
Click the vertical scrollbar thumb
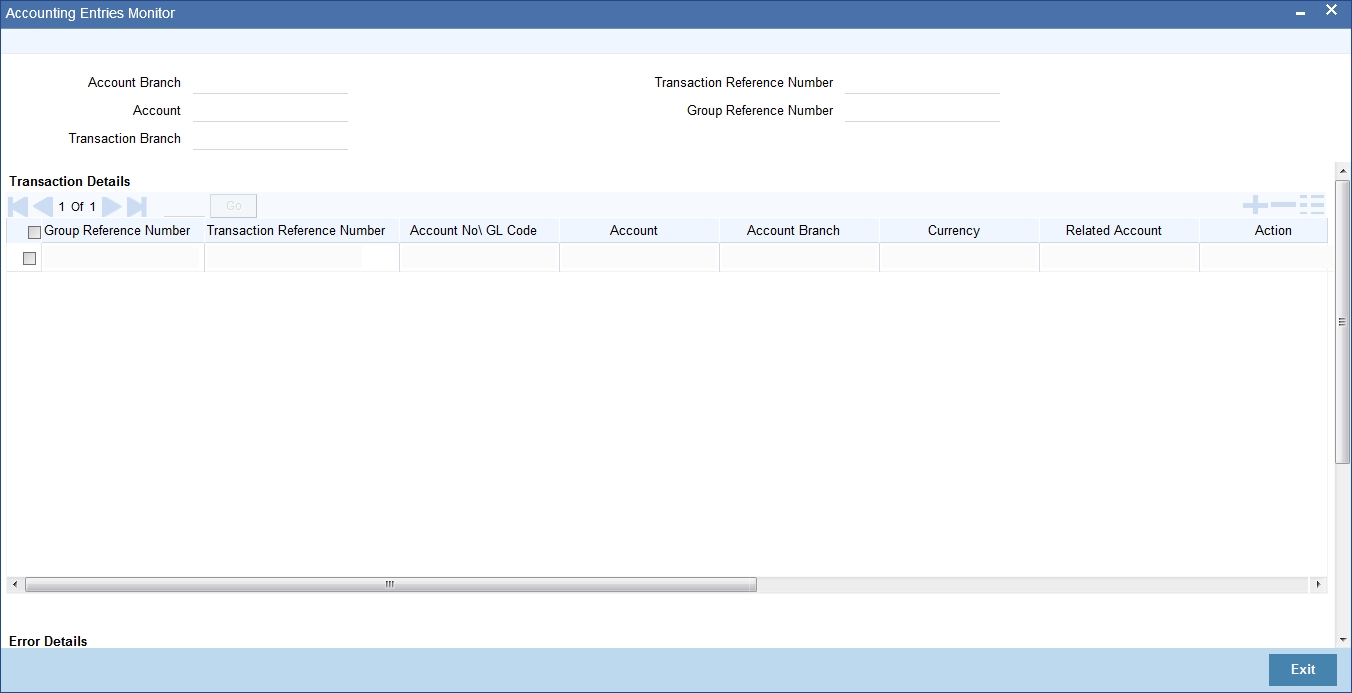point(1343,320)
